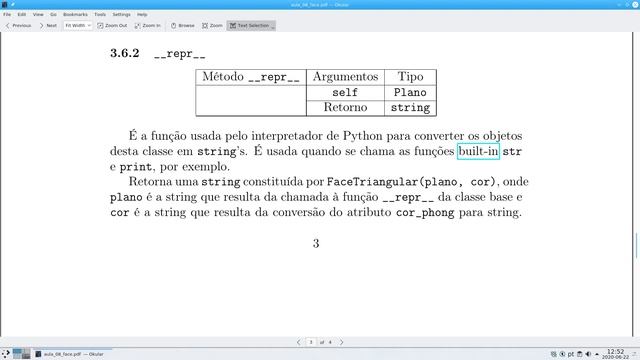
Task: Open the KDE application launcher
Action: pyautogui.click(x=6, y=354)
